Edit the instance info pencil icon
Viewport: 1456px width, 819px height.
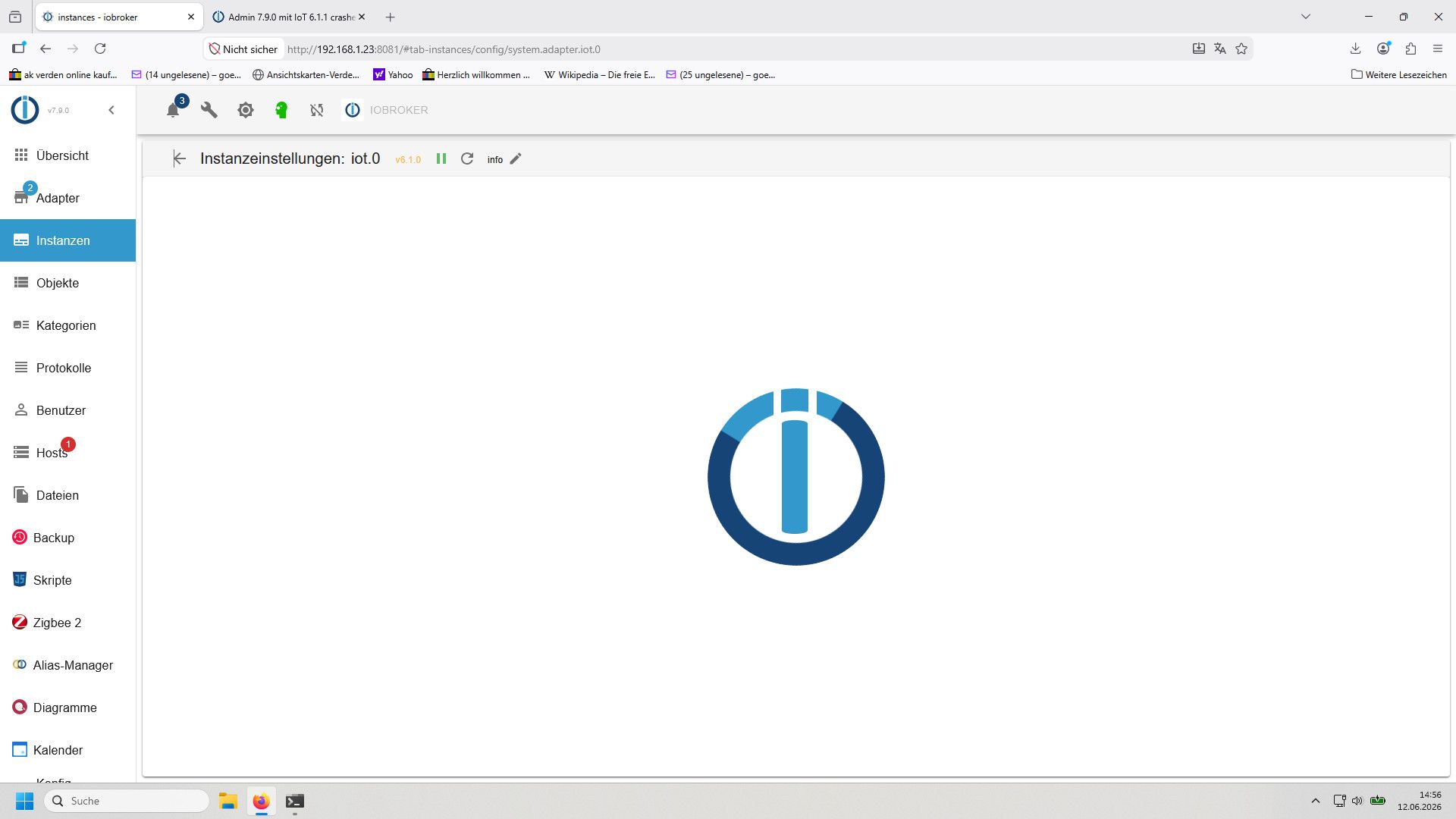(x=516, y=158)
